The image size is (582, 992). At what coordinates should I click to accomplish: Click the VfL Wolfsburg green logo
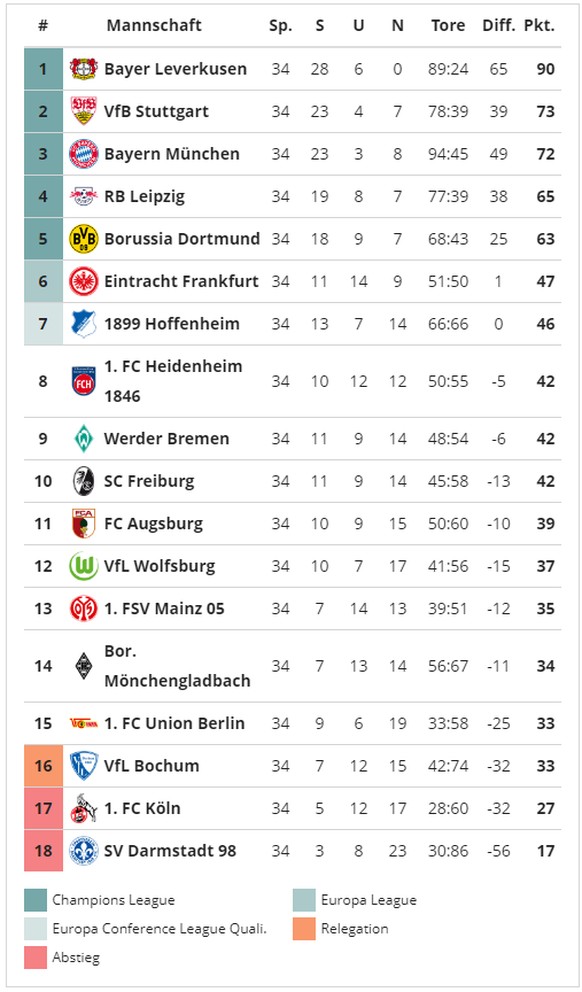pyautogui.click(x=84, y=566)
